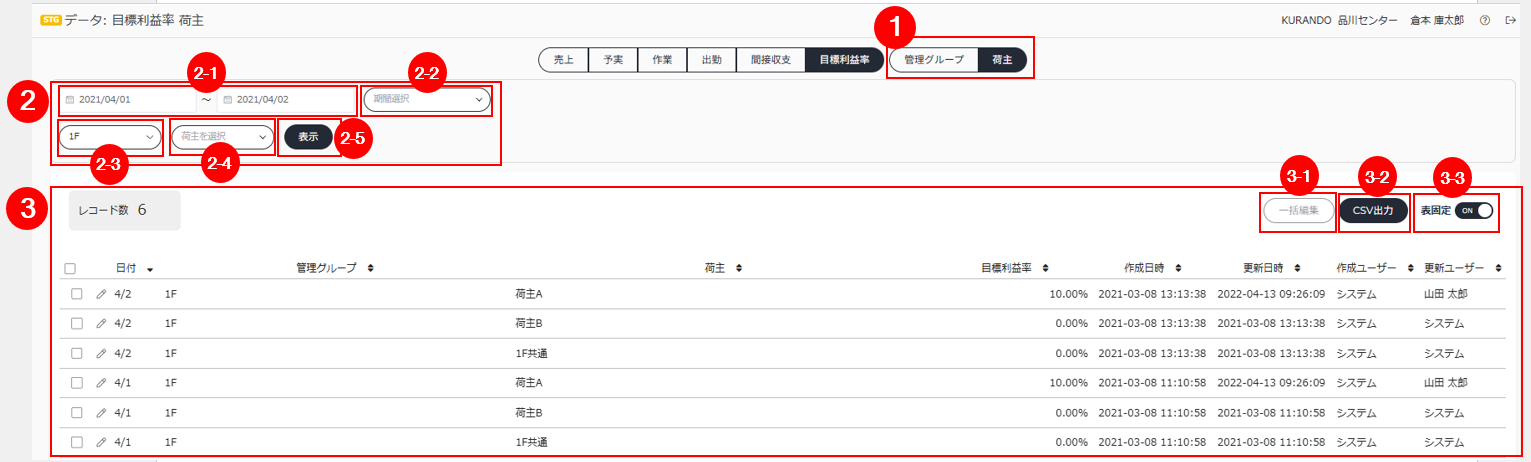1531x462 pixels.
Task: Open the 期間選択 dropdown
Action: click(426, 100)
